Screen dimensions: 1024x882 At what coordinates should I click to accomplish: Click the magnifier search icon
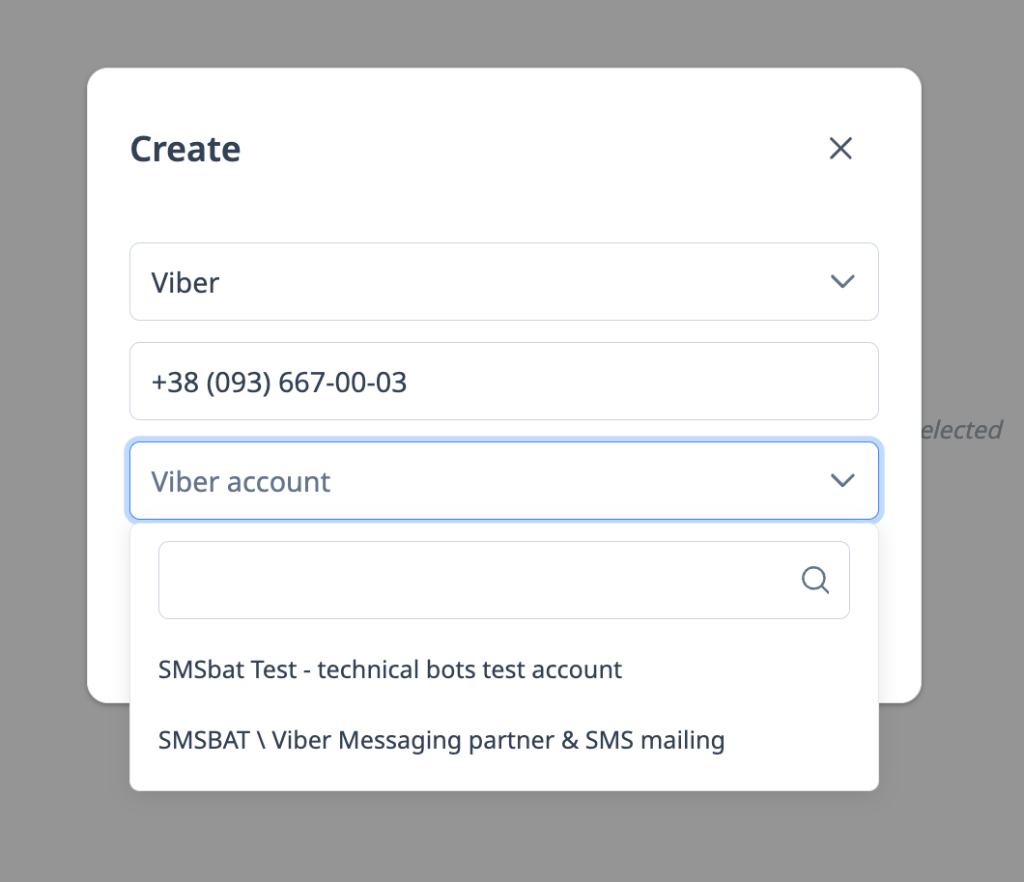[x=815, y=580]
